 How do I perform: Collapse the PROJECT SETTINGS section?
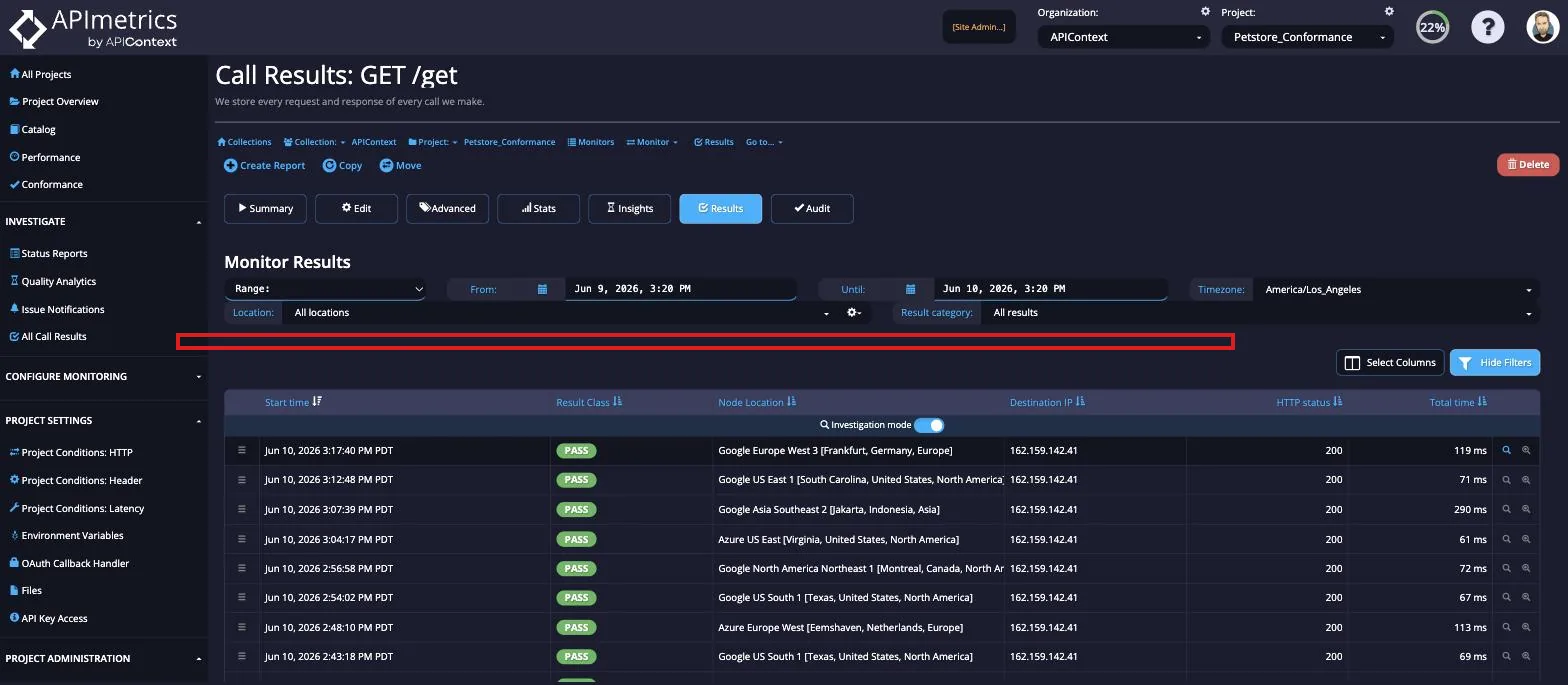pyautogui.click(x=102, y=420)
